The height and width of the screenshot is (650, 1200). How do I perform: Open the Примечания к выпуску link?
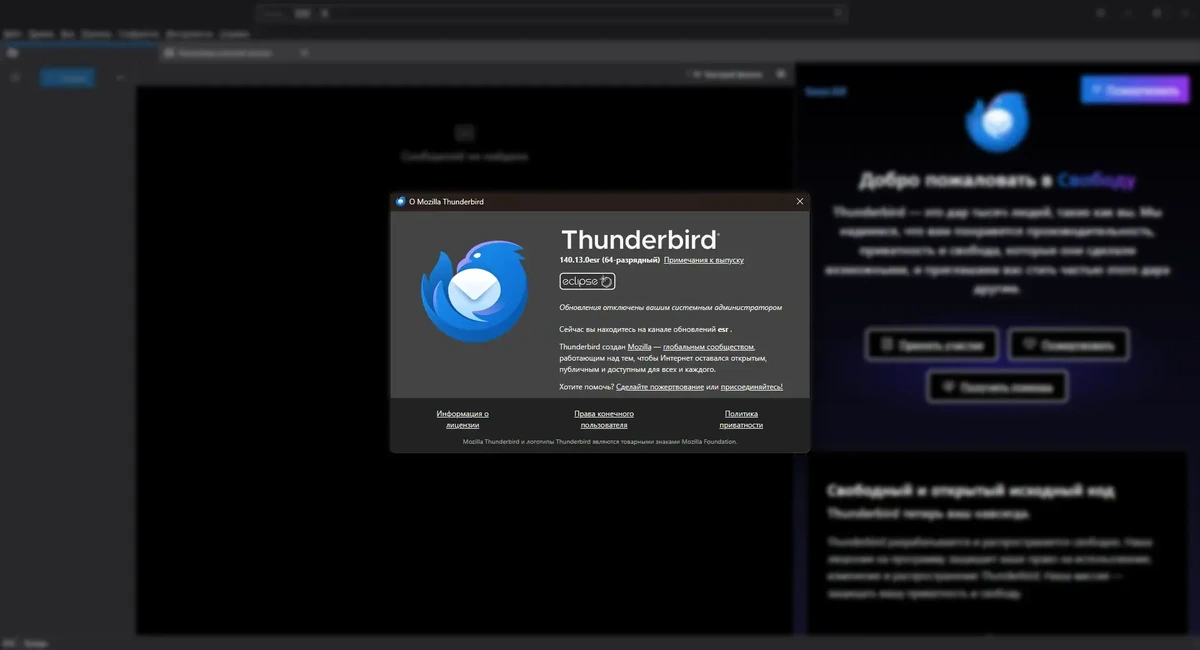(x=704, y=260)
